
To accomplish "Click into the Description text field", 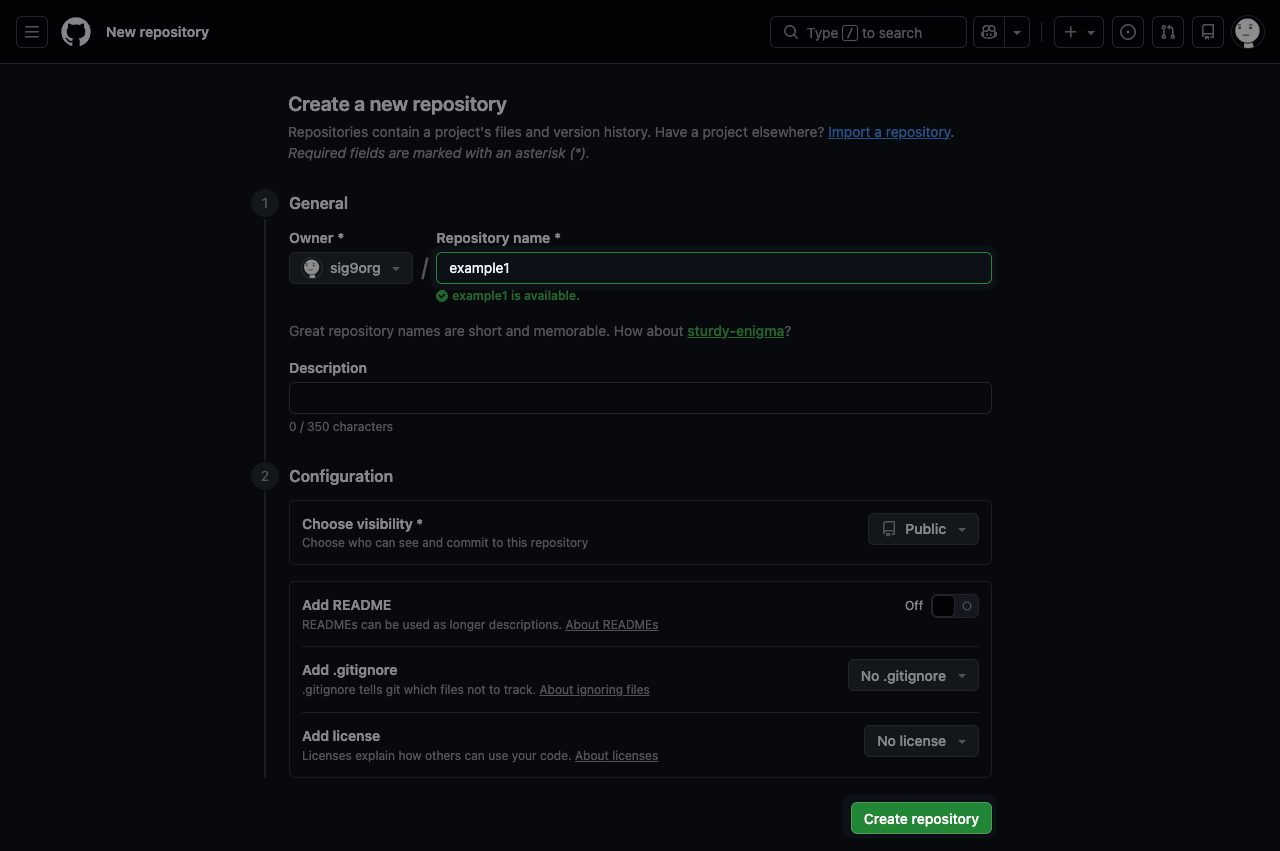I will (x=640, y=398).
